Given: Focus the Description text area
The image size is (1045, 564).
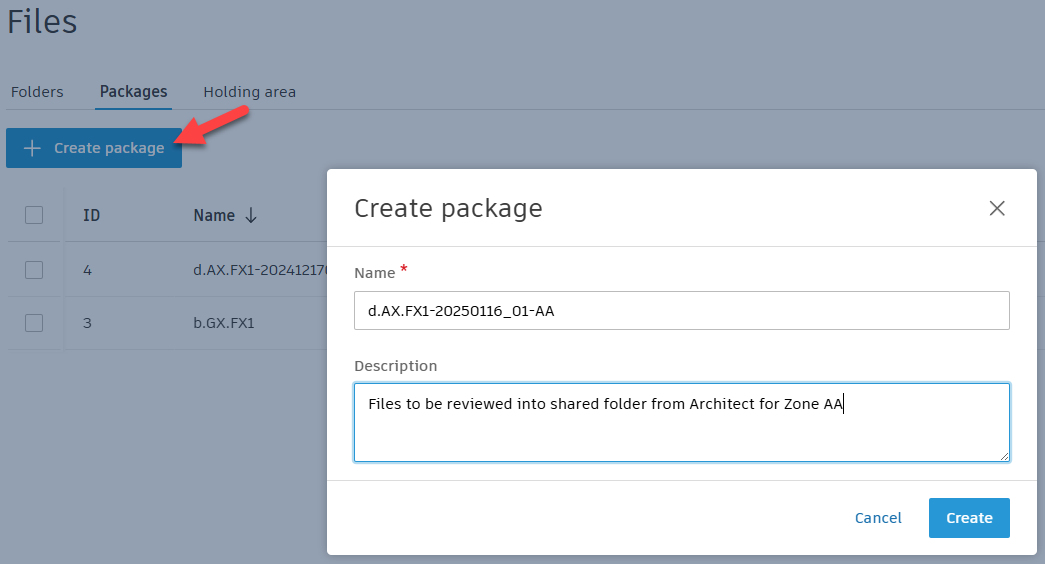Looking at the screenshot, I should click(682, 422).
